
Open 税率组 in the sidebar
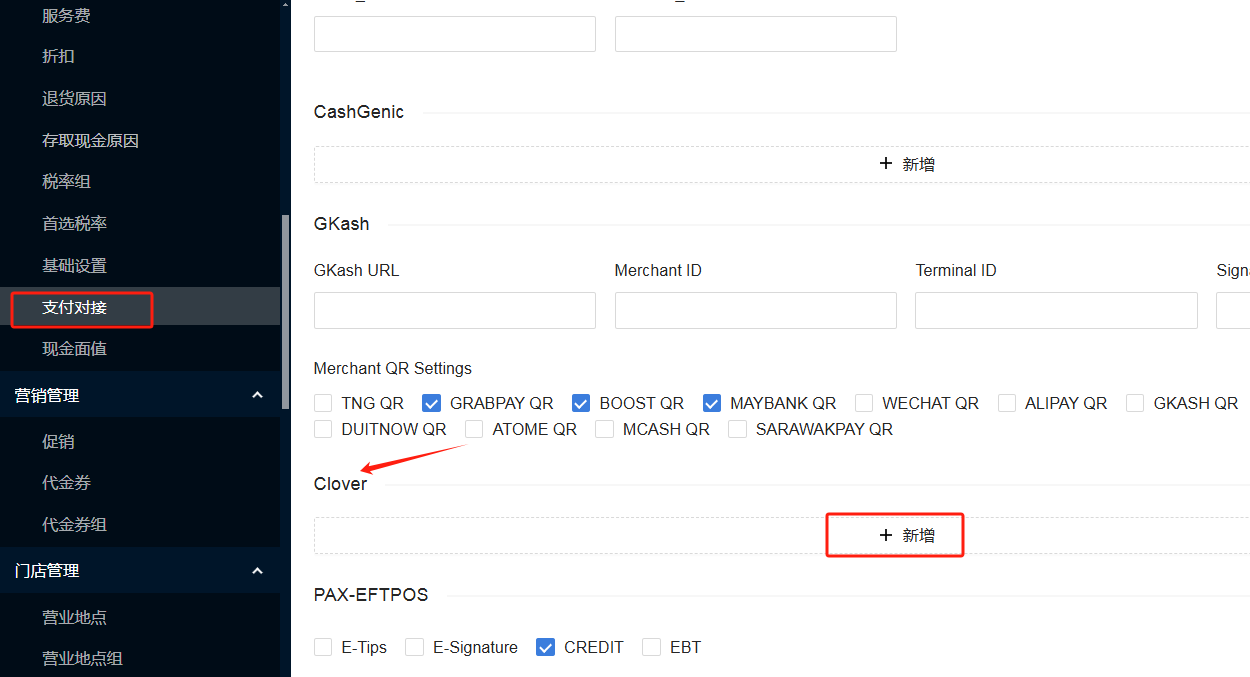tap(66, 181)
